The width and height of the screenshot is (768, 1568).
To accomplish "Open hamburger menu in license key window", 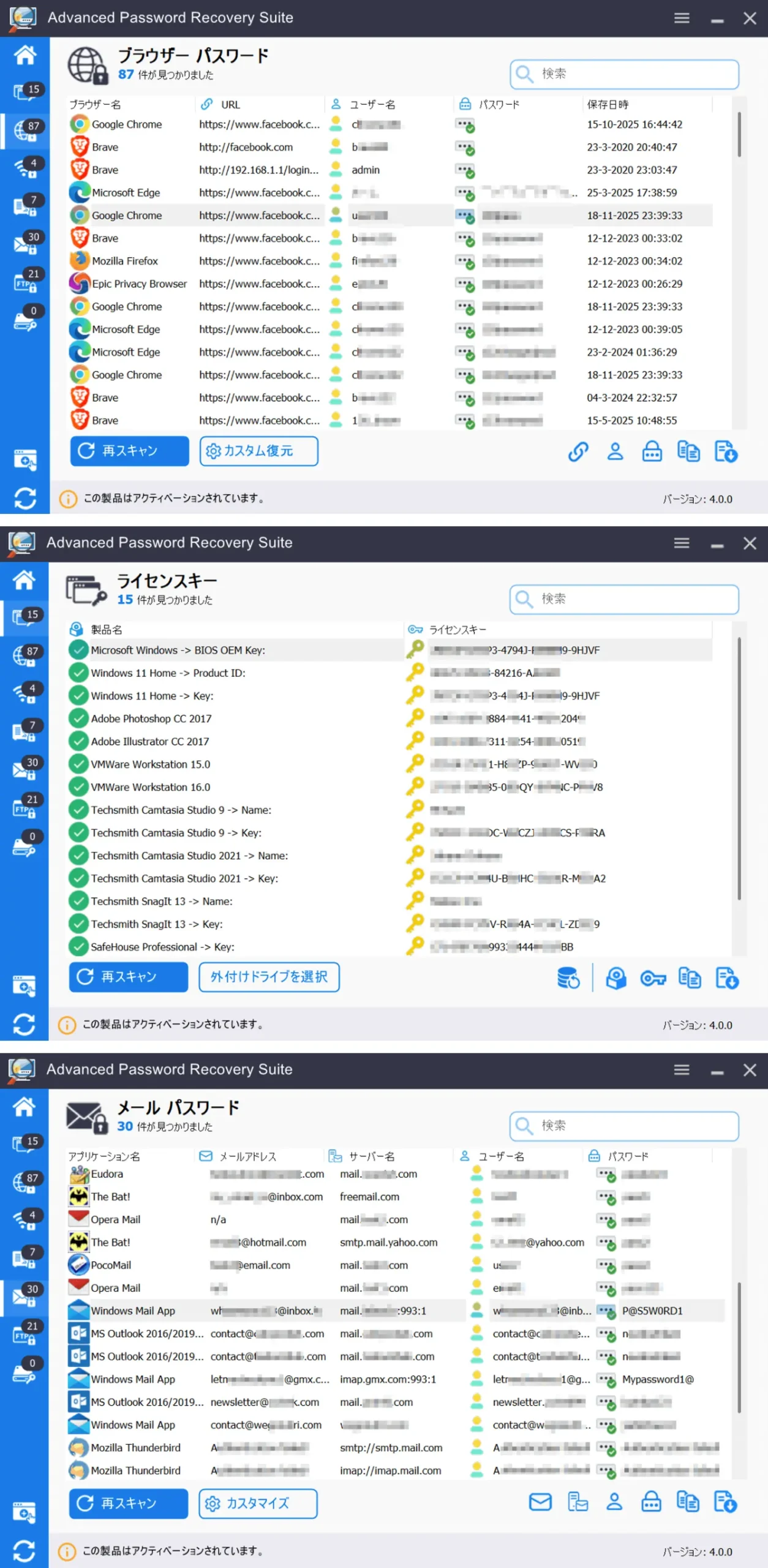I will pos(682,543).
